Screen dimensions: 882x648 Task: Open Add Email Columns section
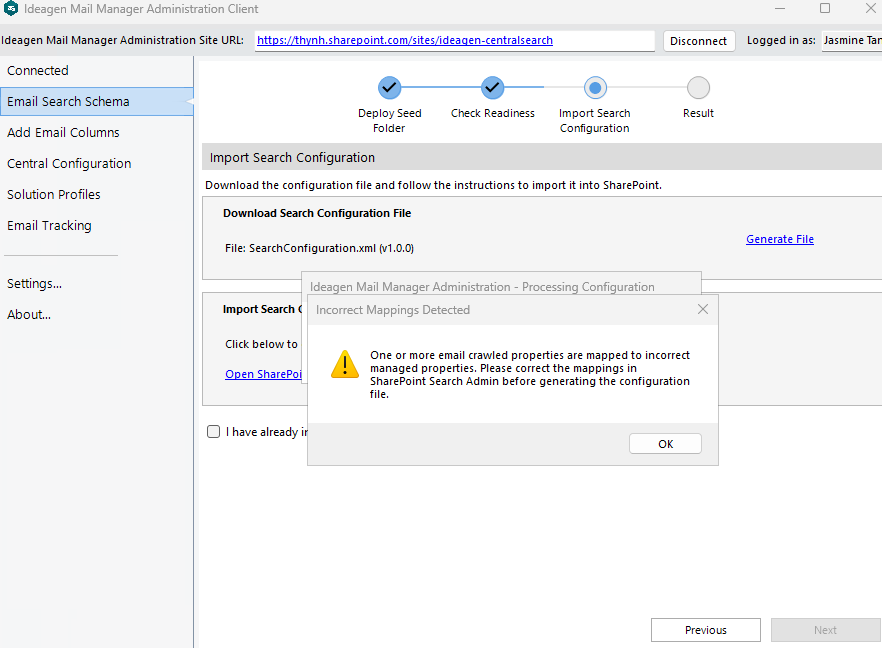[x=97, y=132]
